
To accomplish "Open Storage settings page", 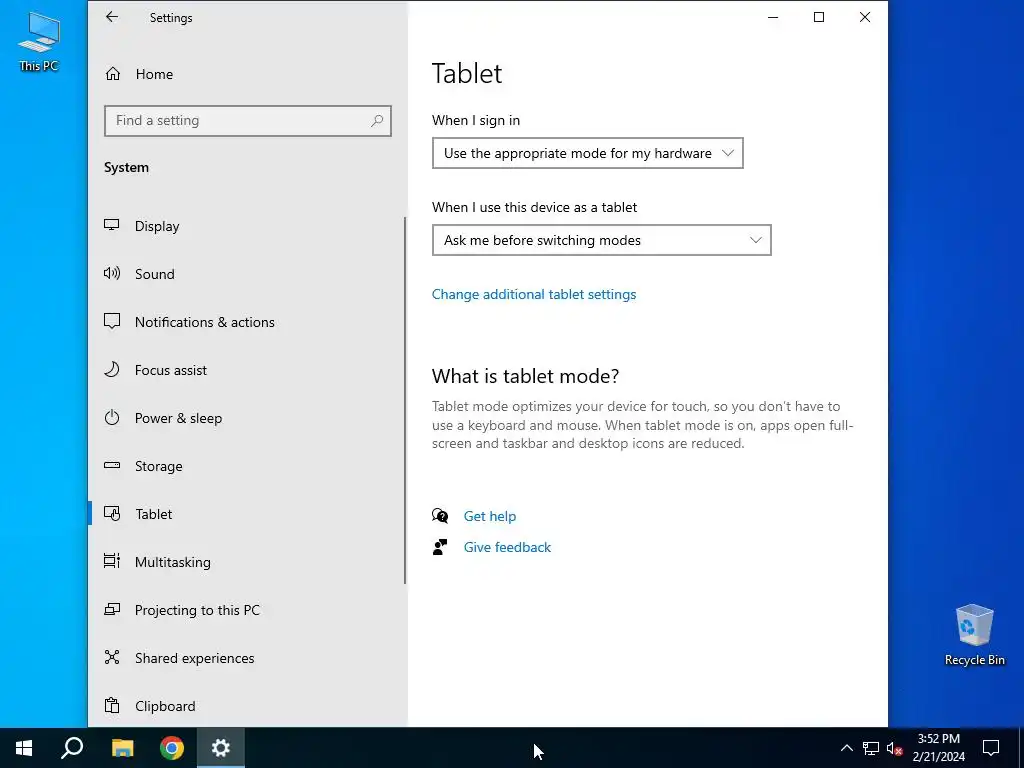I will pyautogui.click(x=248, y=466).
